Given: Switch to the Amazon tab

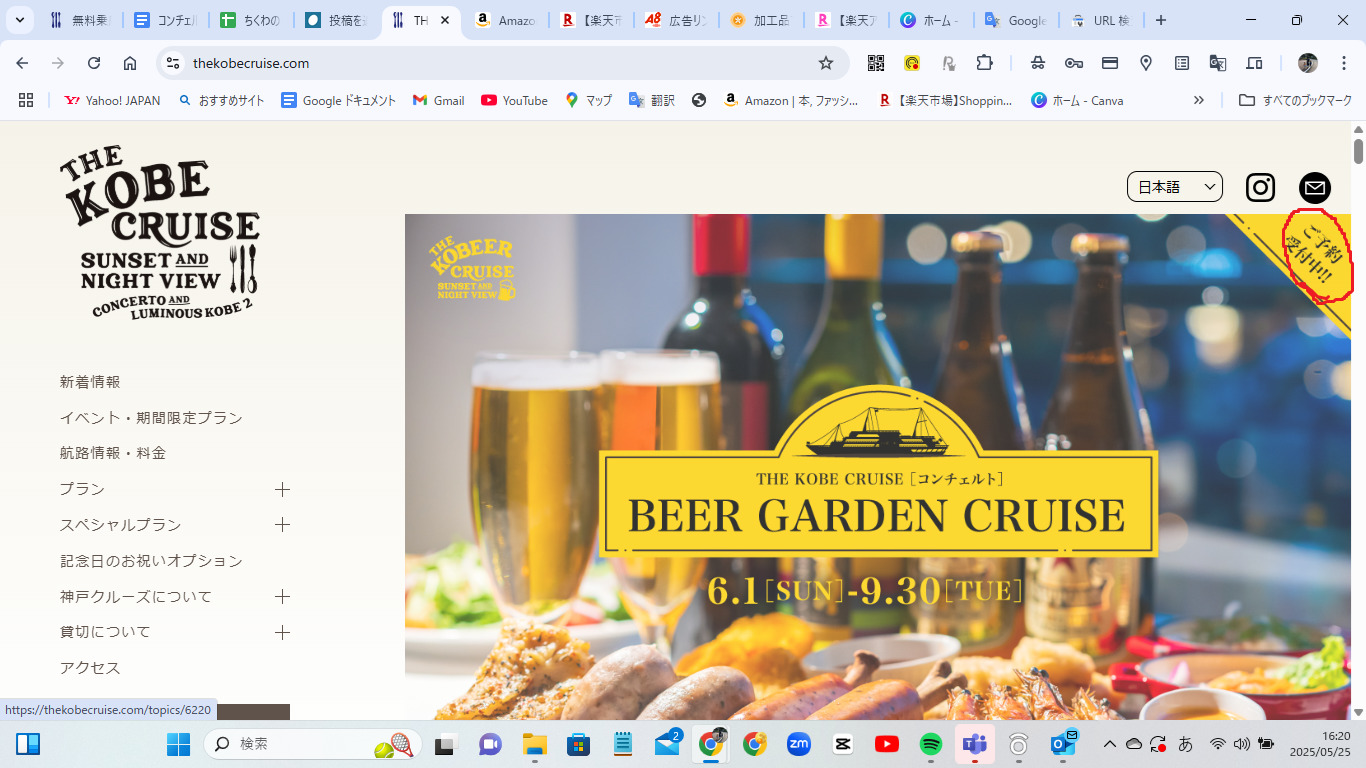Looking at the screenshot, I should coord(507,20).
